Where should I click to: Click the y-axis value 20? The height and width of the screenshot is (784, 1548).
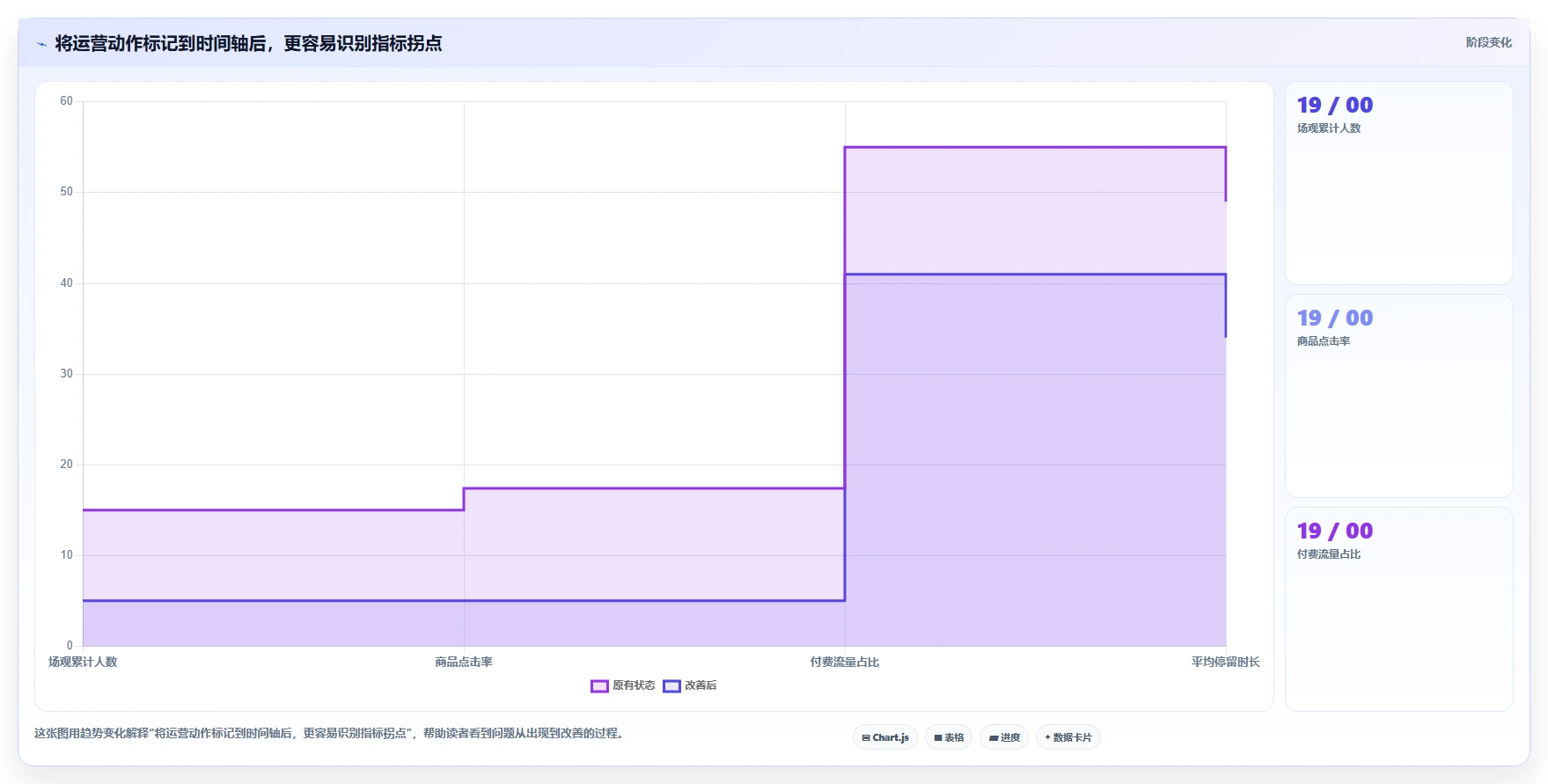point(67,464)
